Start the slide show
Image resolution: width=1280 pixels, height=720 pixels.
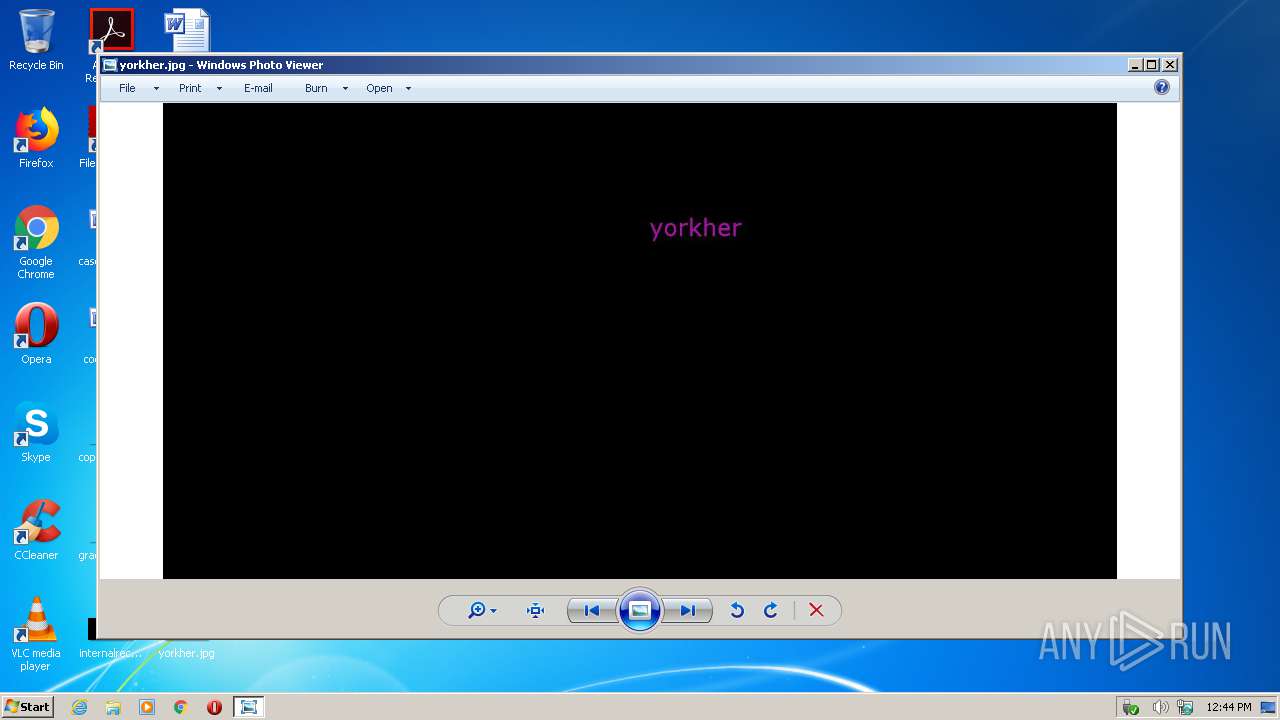point(640,611)
